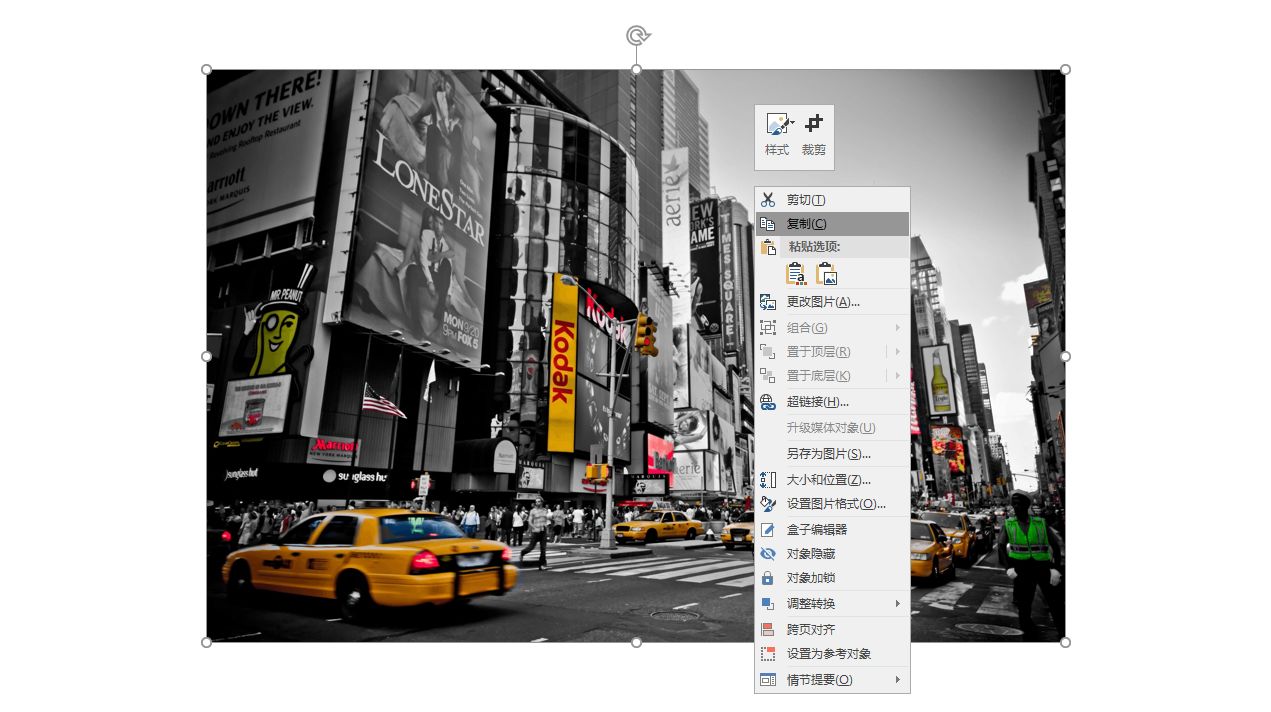Open 更改图片(A)... menu entry
This screenshot has height=712, width=1271.
(x=832, y=302)
